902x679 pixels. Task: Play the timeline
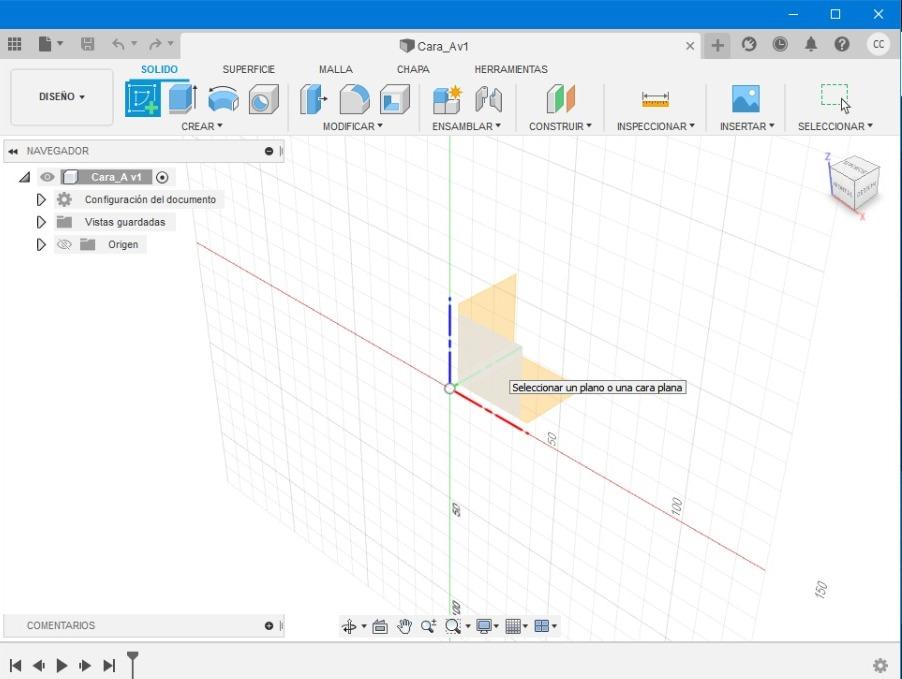(x=62, y=666)
